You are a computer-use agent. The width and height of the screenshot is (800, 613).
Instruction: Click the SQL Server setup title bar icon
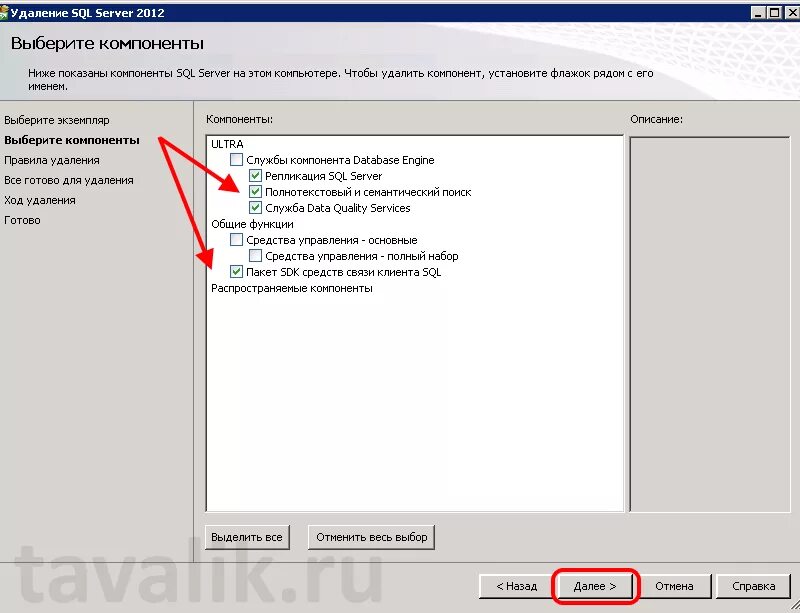[4, 12]
